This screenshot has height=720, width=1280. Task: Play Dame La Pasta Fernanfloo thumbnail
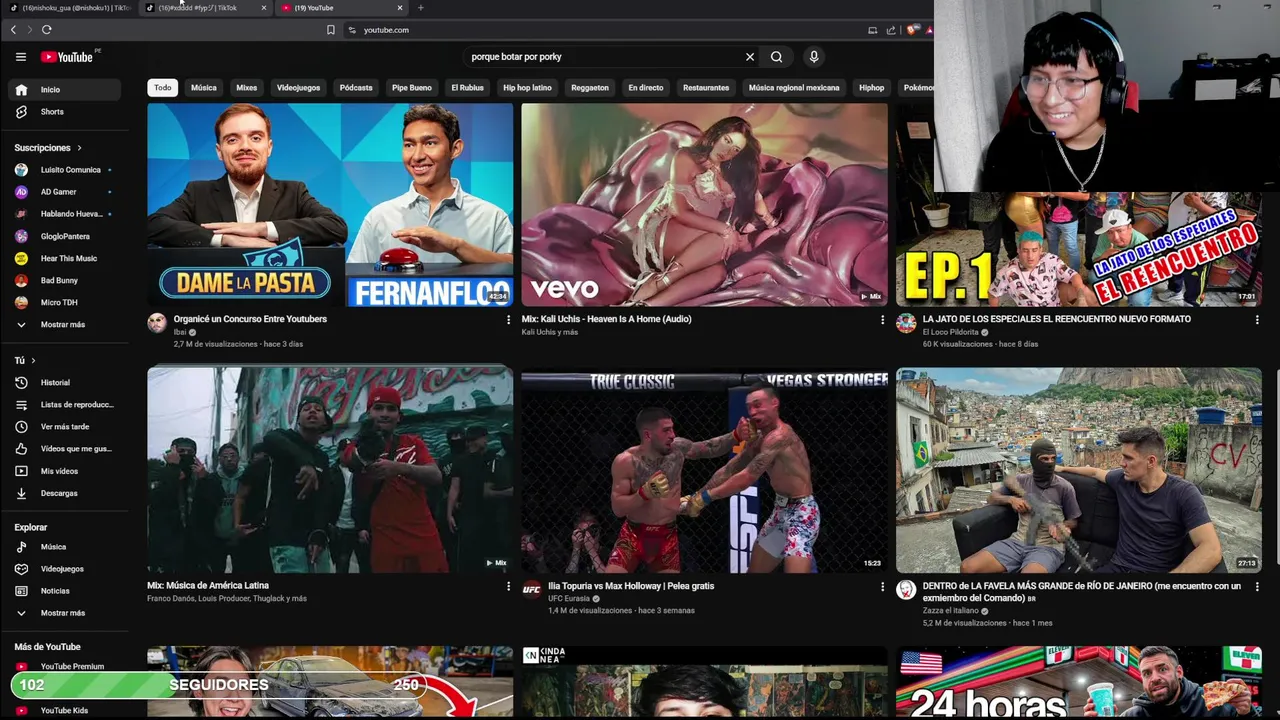click(330, 205)
